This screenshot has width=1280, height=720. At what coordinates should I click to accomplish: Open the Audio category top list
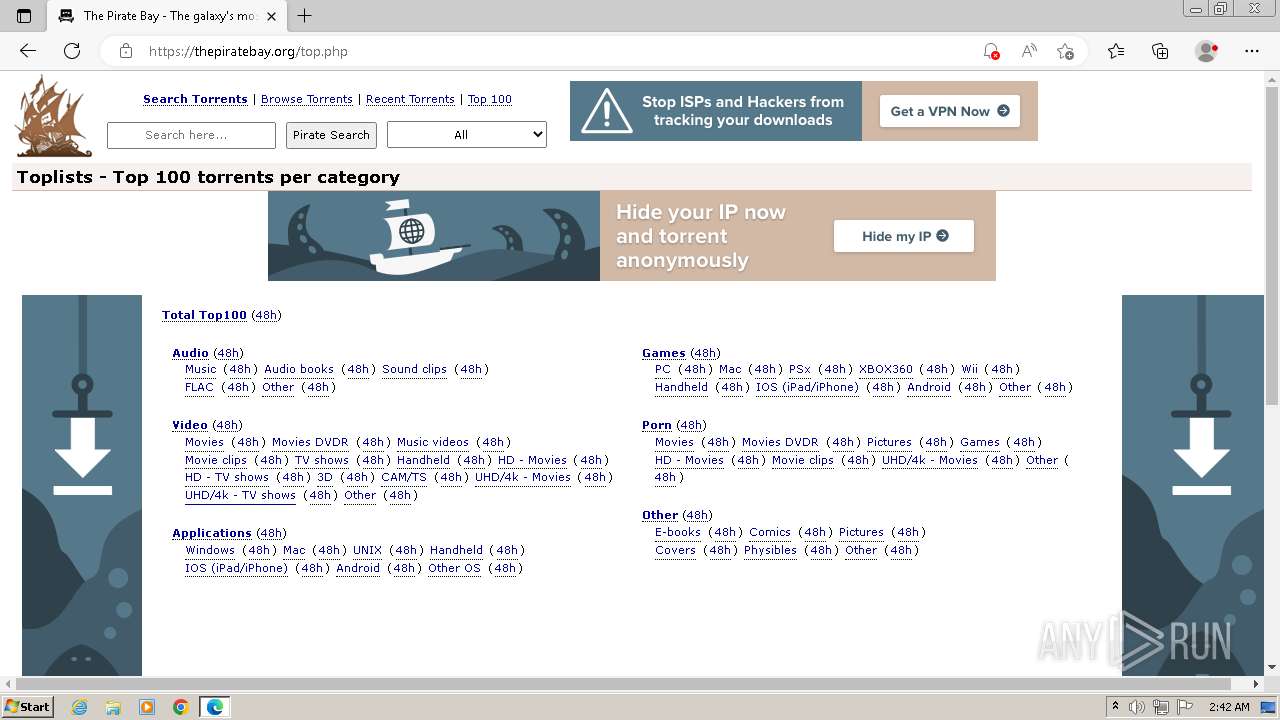point(190,353)
